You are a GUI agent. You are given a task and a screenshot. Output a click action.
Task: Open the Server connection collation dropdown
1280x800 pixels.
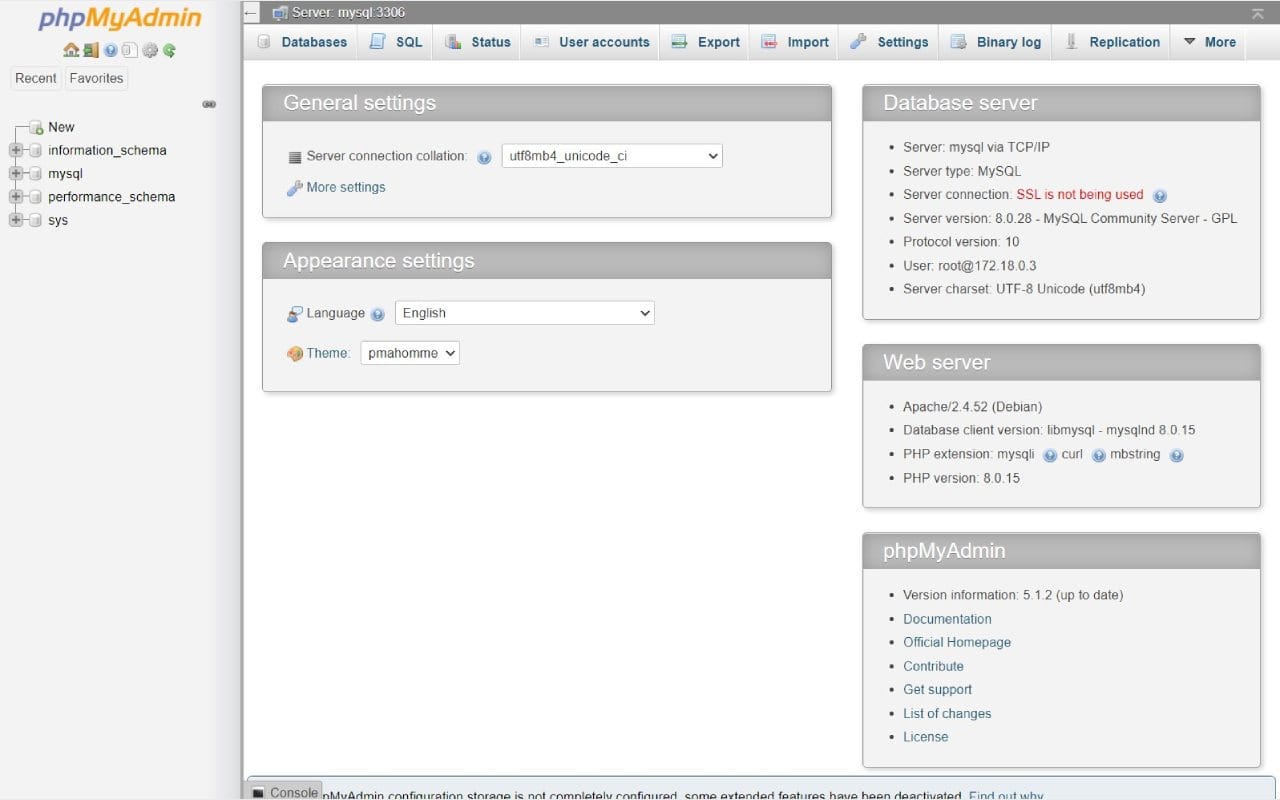pos(611,155)
